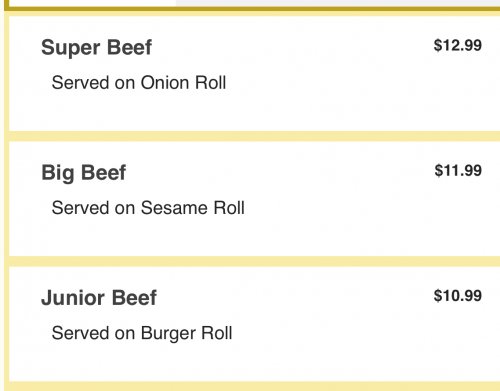The height and width of the screenshot is (391, 500).
Task: Click the gray bar at the top
Action: coord(338,3)
